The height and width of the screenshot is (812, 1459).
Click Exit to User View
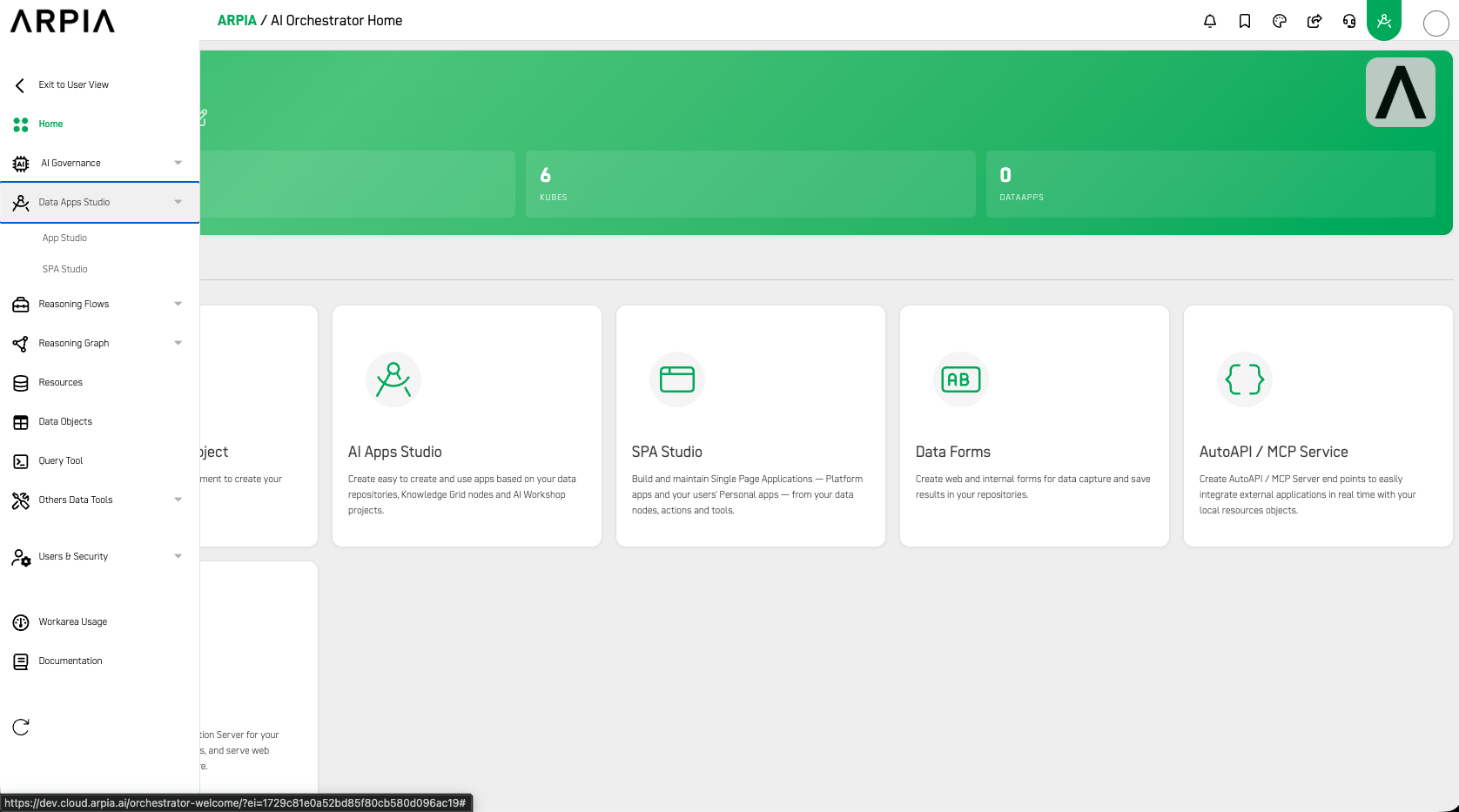tap(73, 84)
